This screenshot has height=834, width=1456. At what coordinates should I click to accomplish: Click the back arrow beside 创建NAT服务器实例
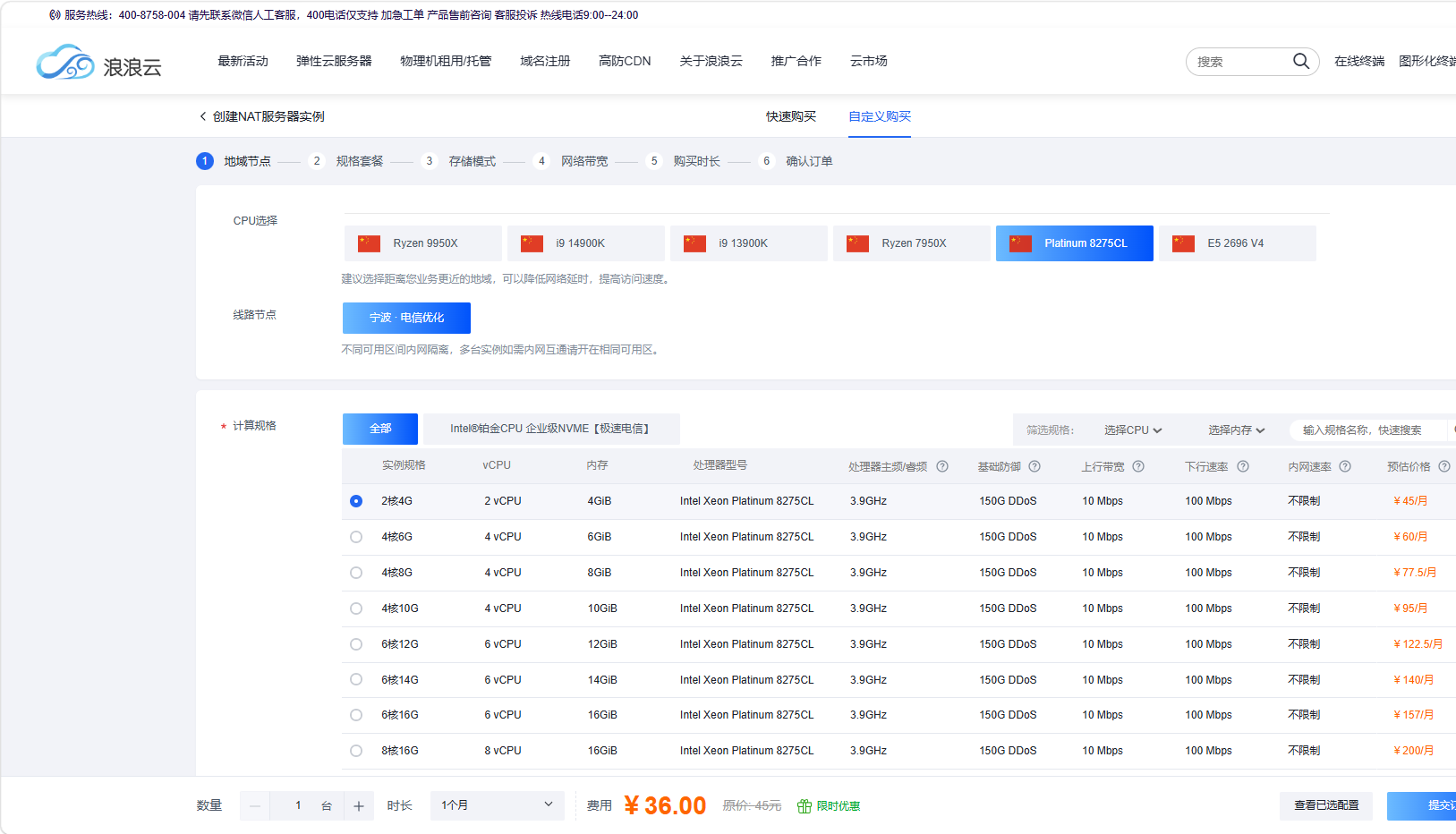click(x=203, y=116)
